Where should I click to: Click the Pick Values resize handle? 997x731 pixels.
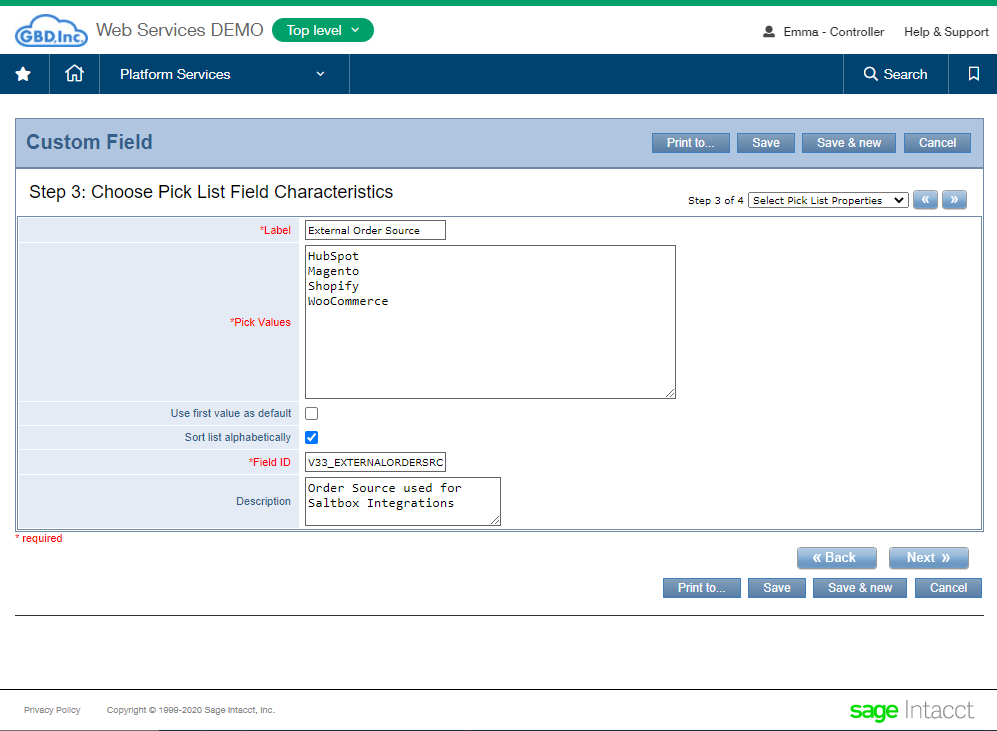(670, 393)
